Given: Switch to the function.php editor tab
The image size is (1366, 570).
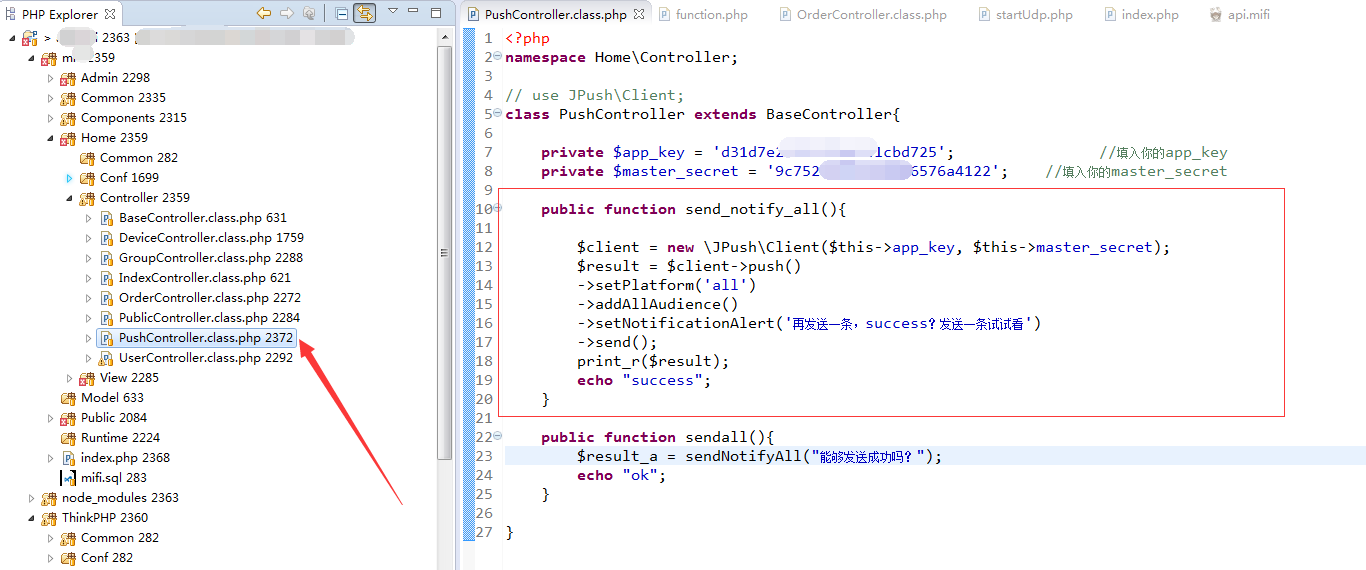Looking at the screenshot, I should 711,15.
